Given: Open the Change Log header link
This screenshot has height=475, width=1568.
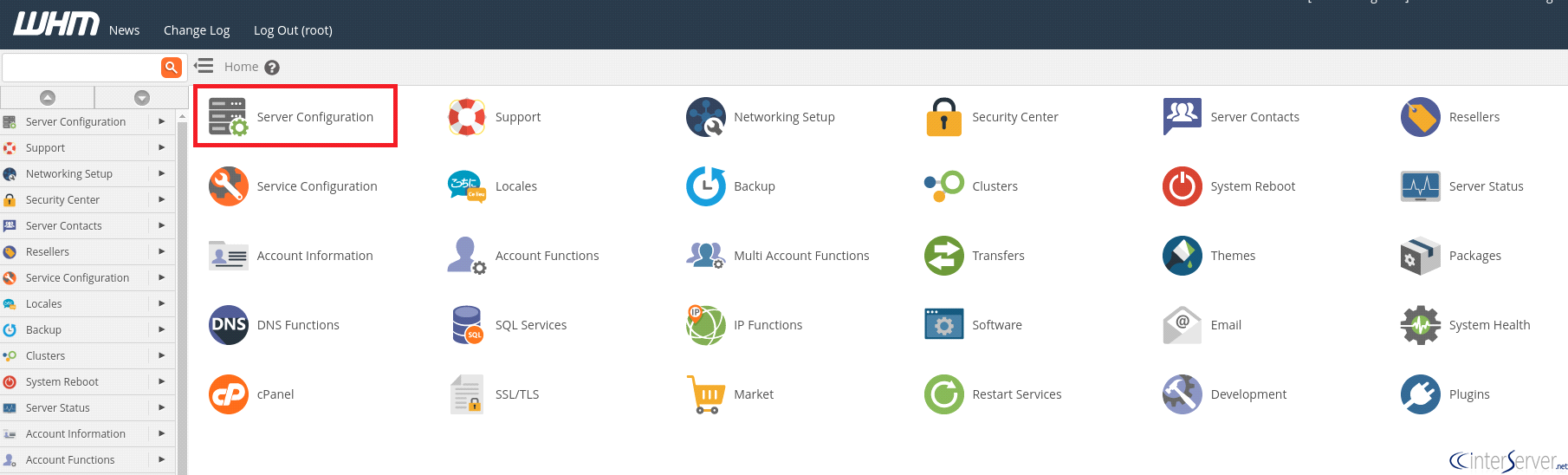Looking at the screenshot, I should point(197,30).
